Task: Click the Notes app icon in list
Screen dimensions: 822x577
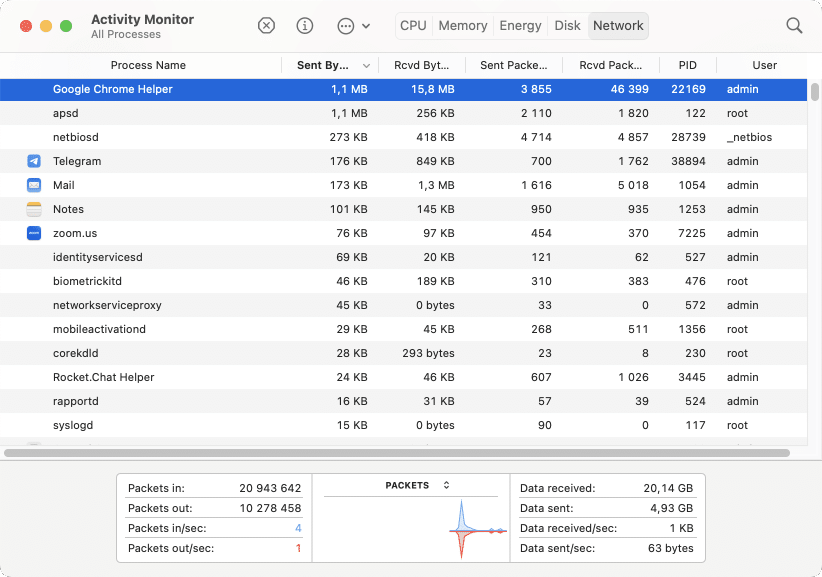Action: [34, 209]
